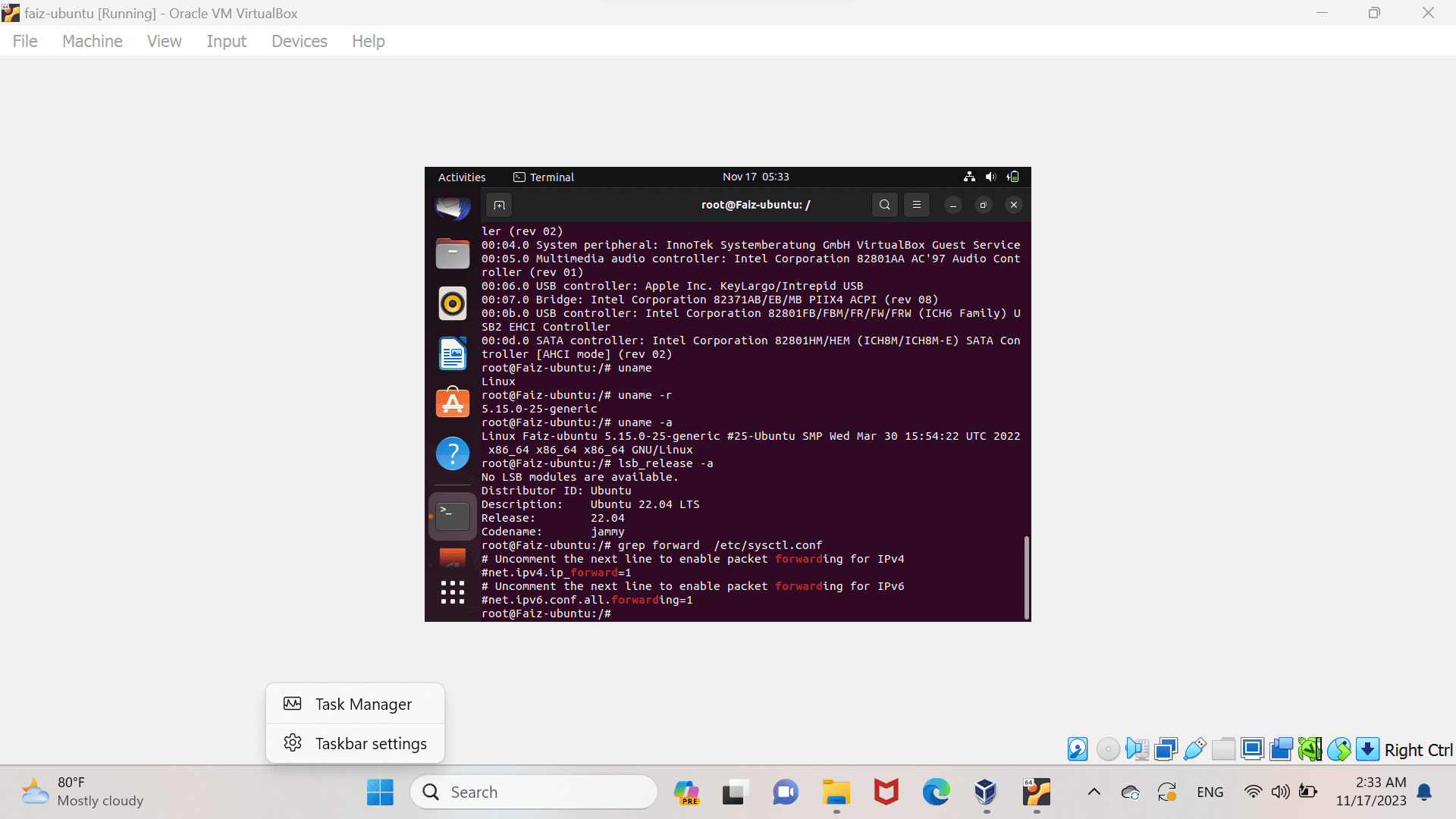Choose Taskbar settings from the context menu
The image size is (1456, 819).
(355, 743)
